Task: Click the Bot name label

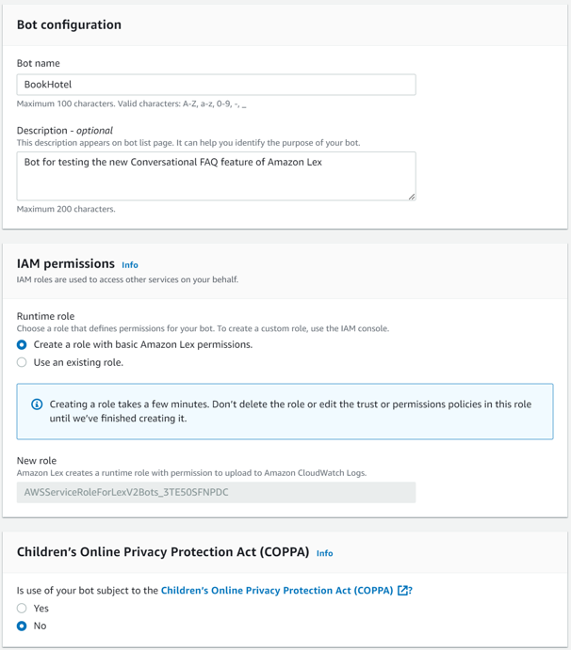Action: (x=38, y=63)
